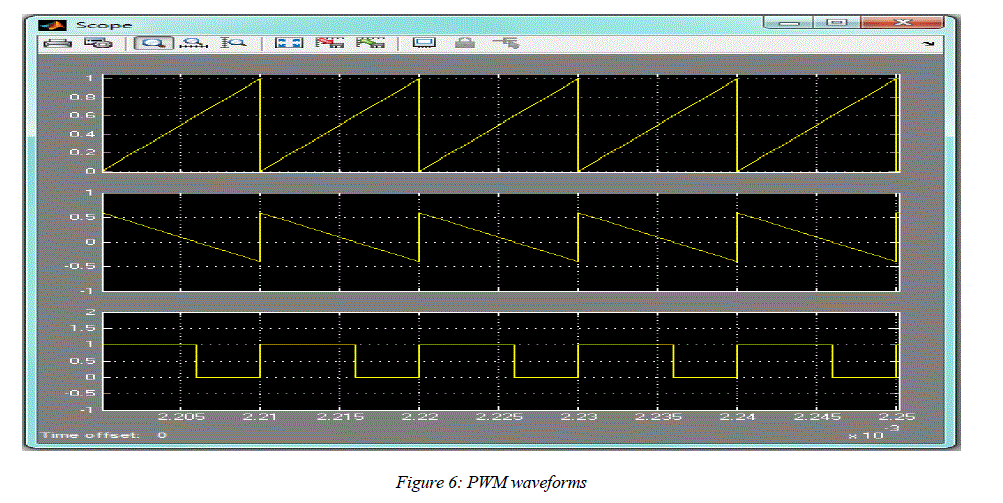Screen dimensions: 1003x503
Task: Click inside the top sawtooth waveform plot
Action: [x=500, y=125]
